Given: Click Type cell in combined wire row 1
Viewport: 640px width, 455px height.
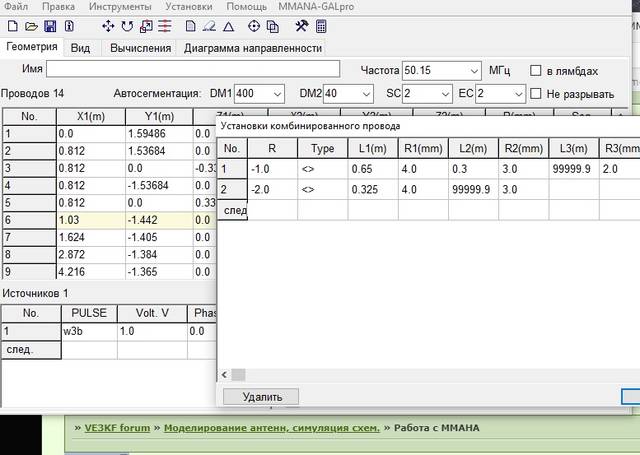Looking at the screenshot, I should 322,169.
